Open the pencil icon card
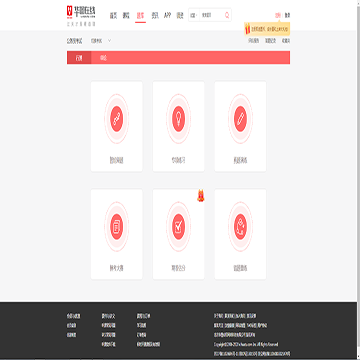Screen dimensions: 360x360 (x=240, y=126)
